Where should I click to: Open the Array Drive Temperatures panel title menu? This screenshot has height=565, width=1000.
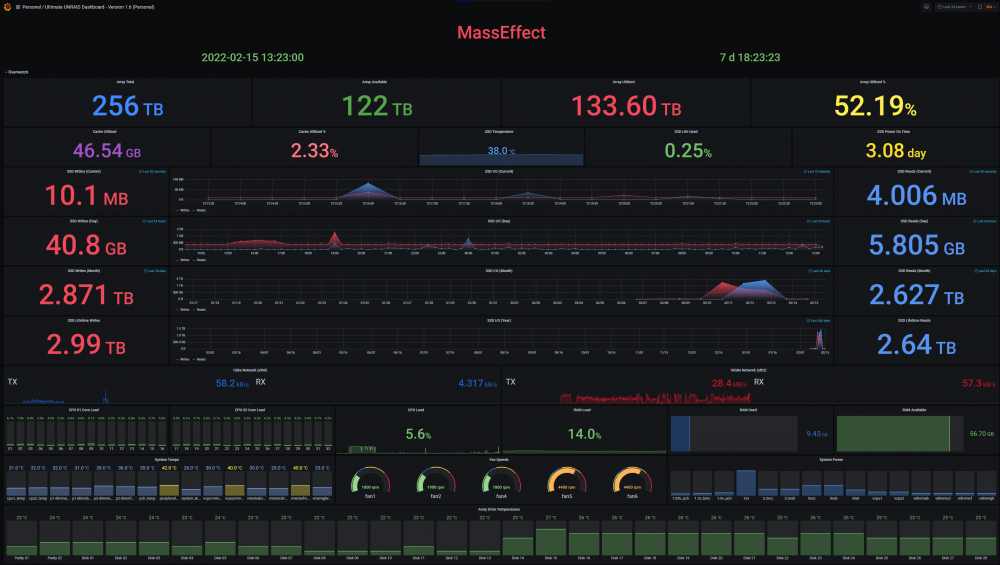499,510
